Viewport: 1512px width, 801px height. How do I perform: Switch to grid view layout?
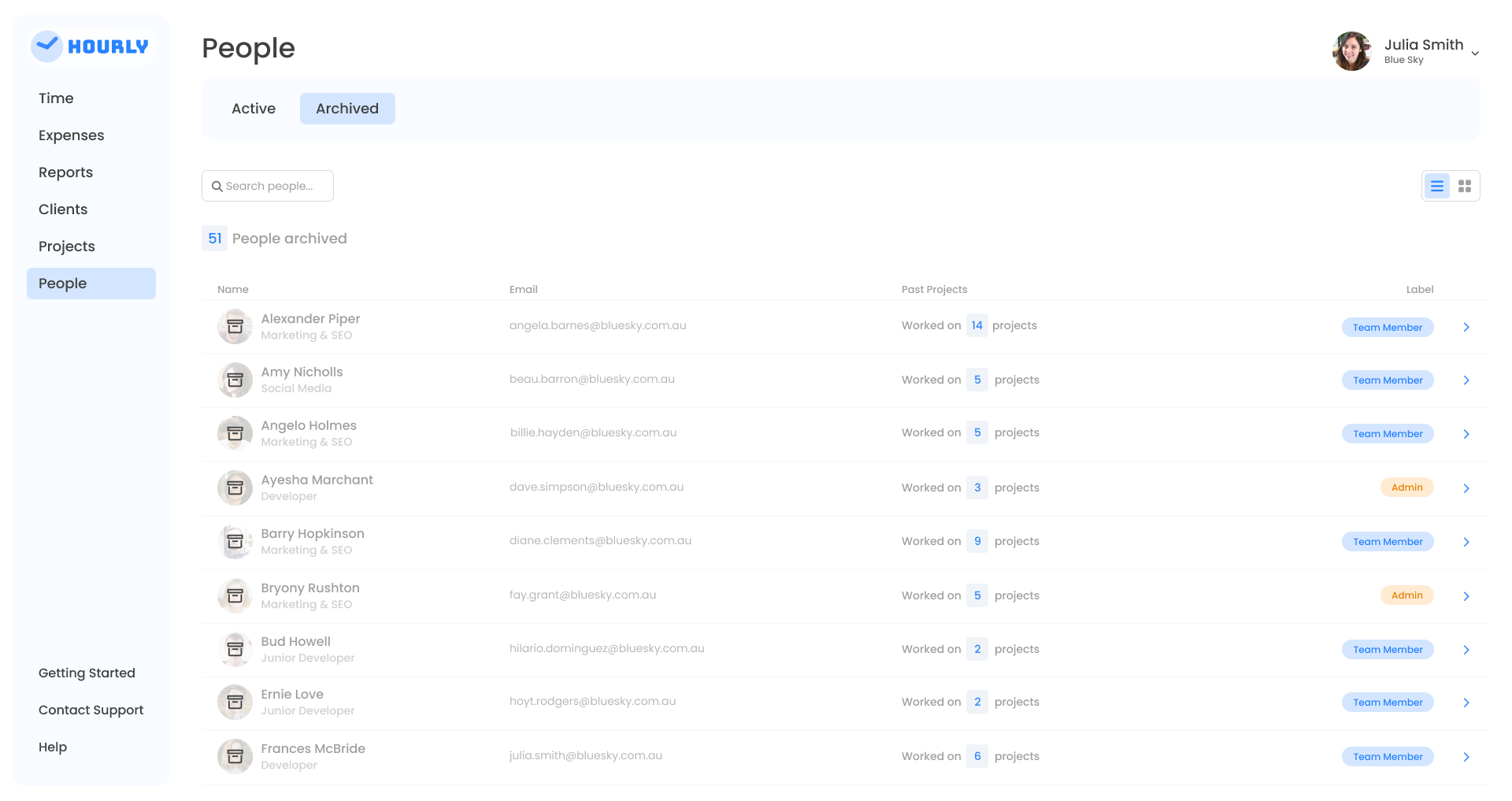point(1464,186)
